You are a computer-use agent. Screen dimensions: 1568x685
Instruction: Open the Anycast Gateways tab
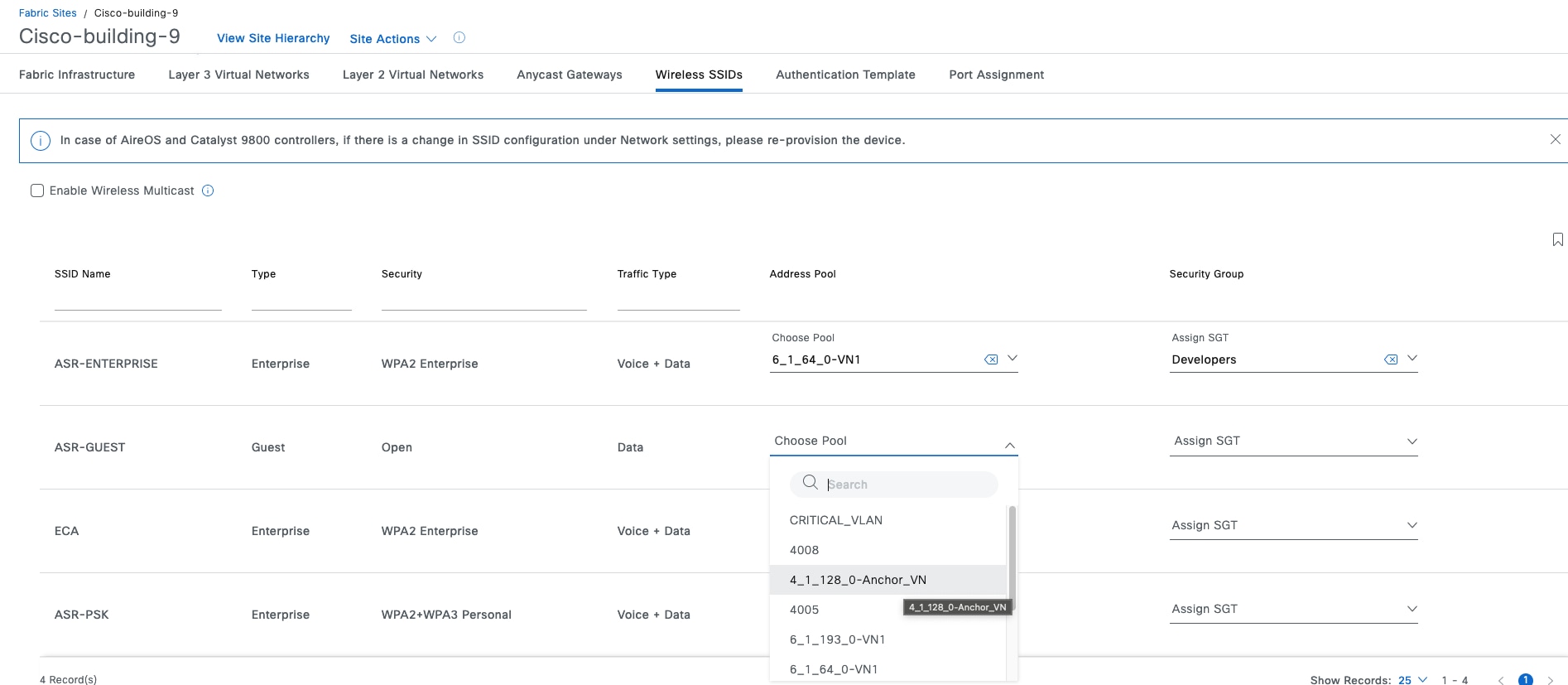tap(570, 75)
